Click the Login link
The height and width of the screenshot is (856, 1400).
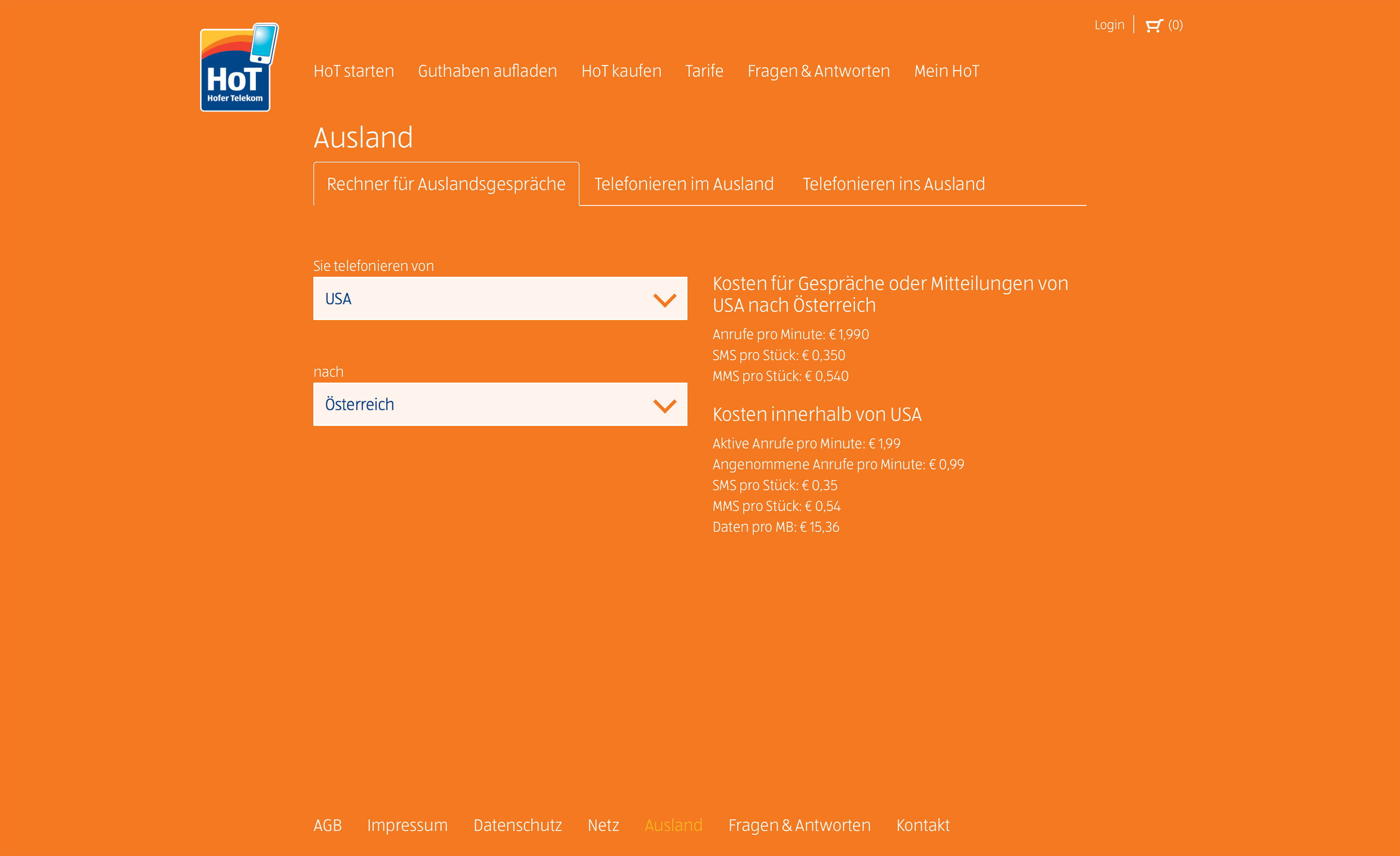coord(1109,25)
